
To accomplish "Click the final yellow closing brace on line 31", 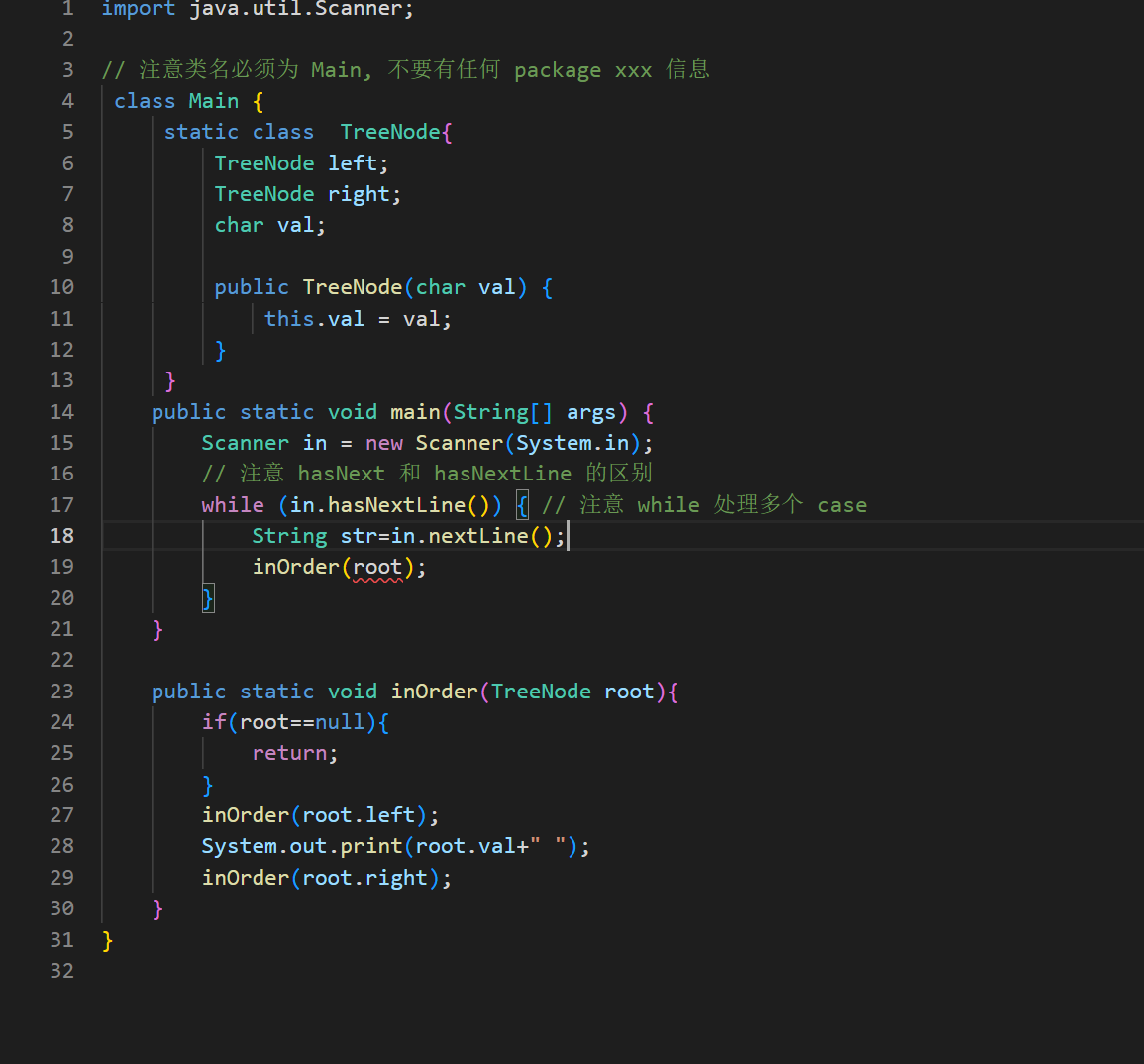I will tap(107, 941).
